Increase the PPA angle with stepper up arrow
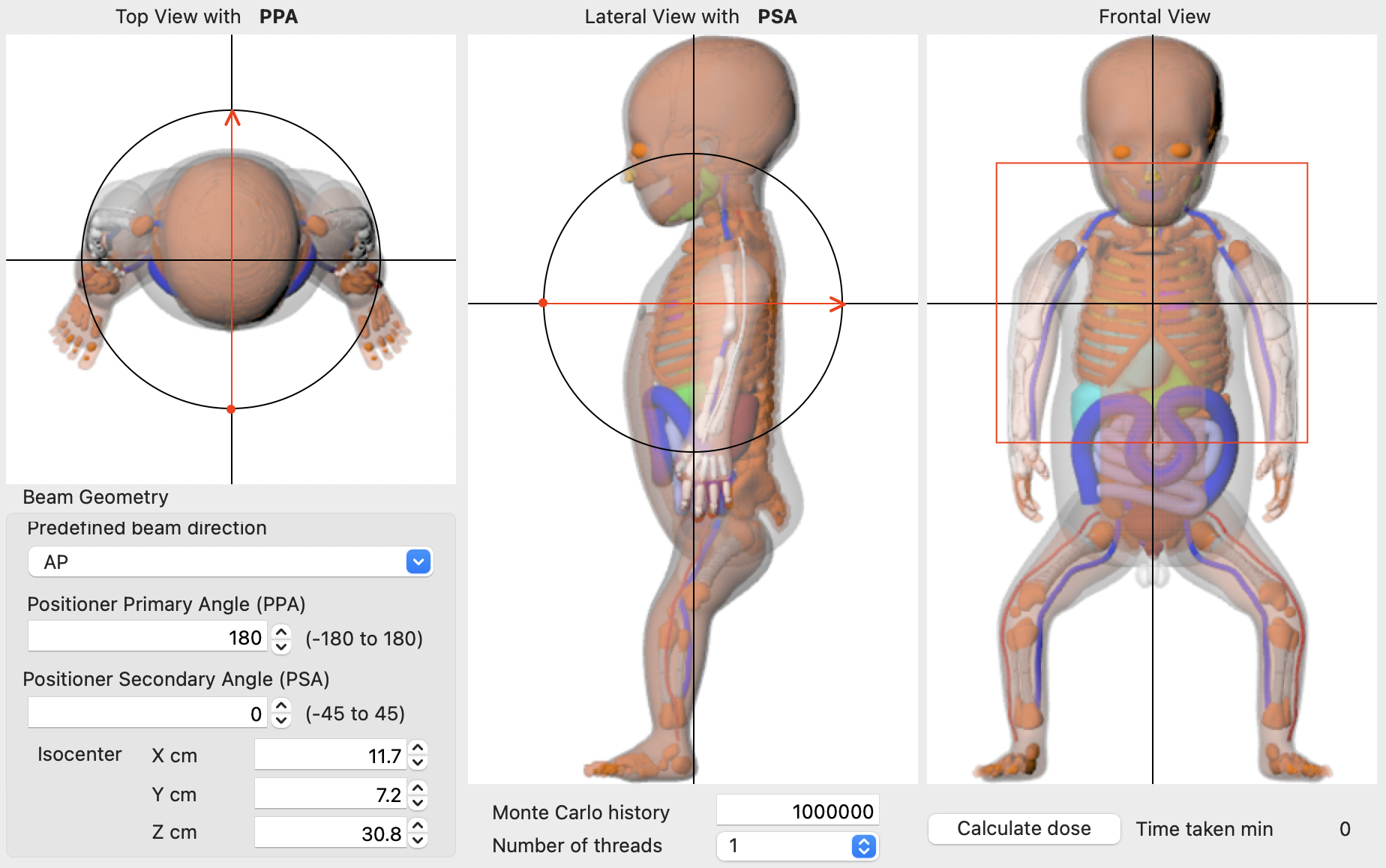 pos(281,631)
